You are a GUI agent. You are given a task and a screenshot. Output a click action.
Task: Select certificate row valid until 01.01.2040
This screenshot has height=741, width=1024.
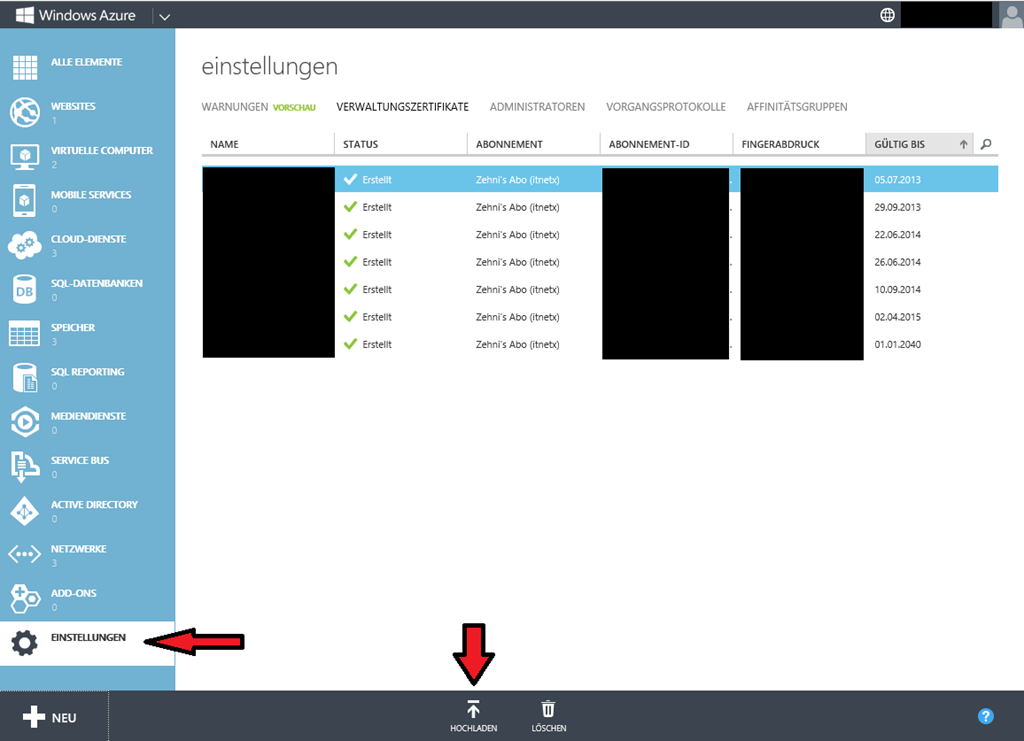(600, 344)
